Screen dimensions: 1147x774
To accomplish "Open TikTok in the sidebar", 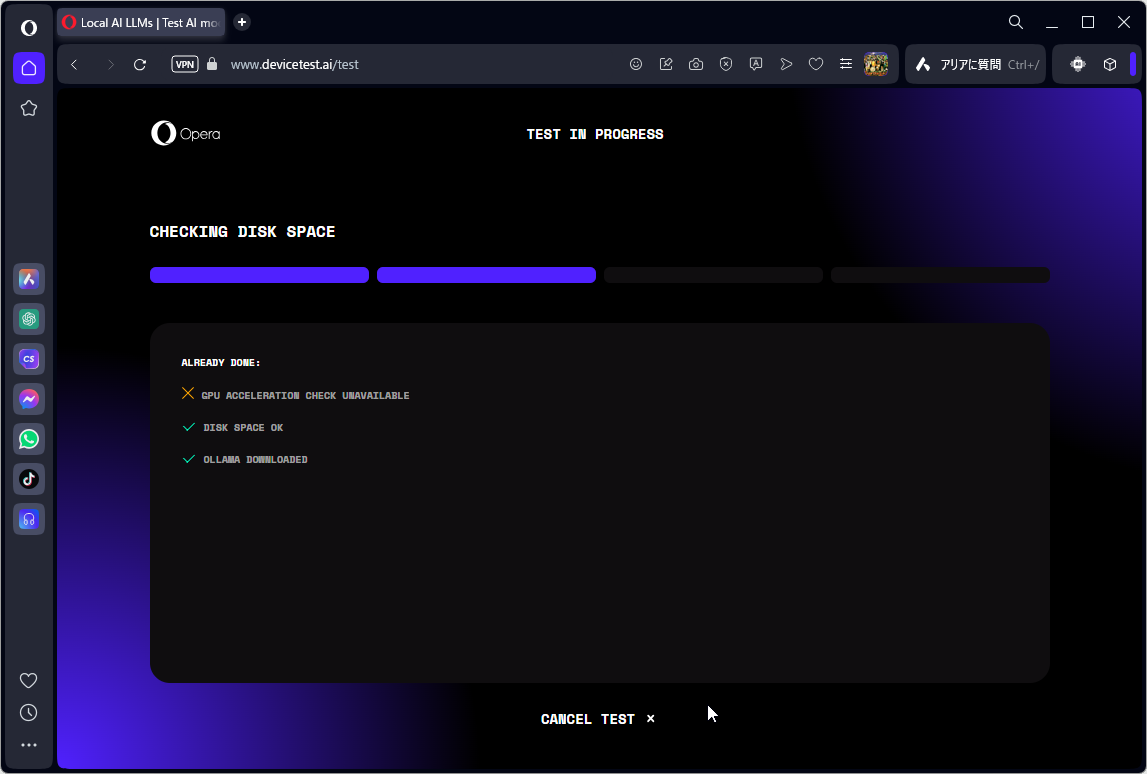I will tap(29, 479).
